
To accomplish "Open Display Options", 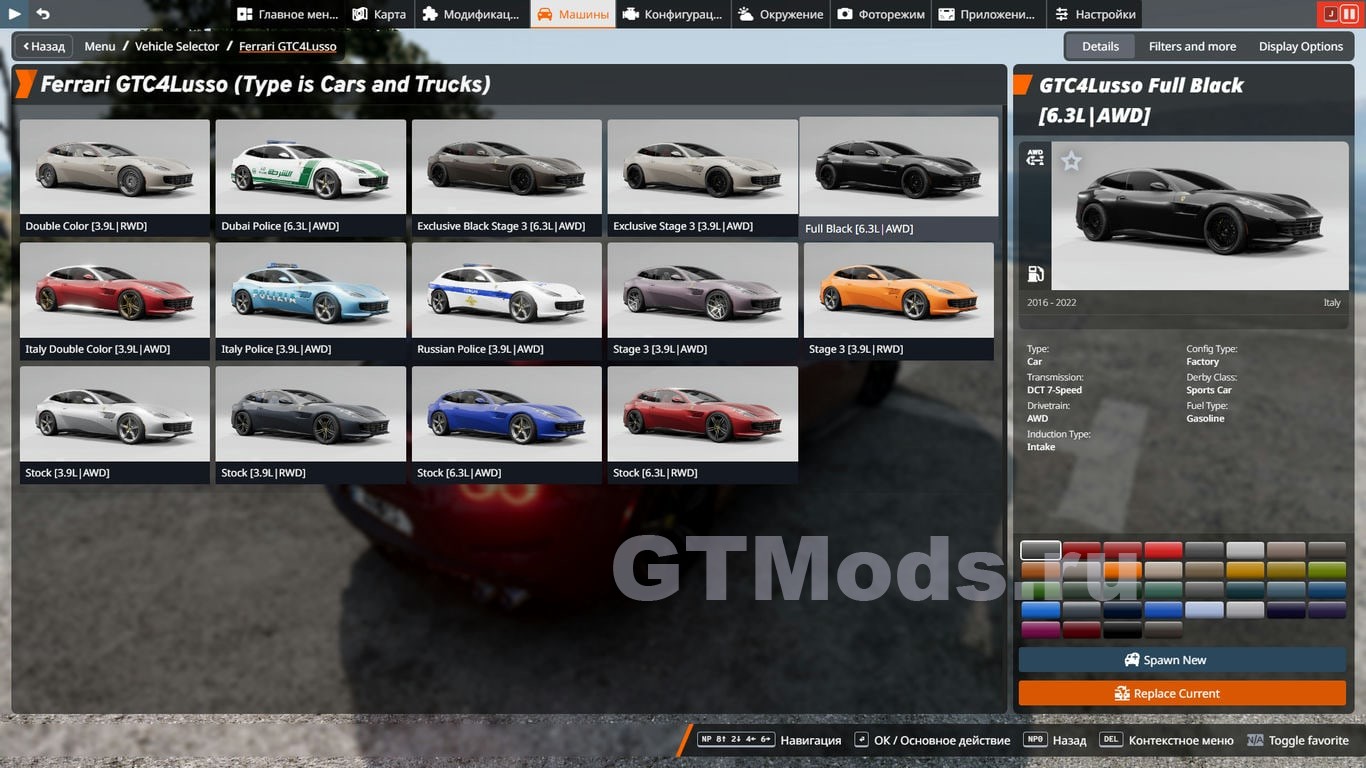I will click(1300, 46).
